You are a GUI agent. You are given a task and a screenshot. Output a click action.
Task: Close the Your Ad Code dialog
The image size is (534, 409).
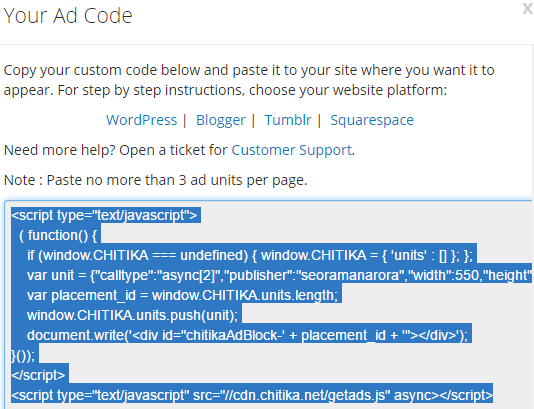point(528,9)
